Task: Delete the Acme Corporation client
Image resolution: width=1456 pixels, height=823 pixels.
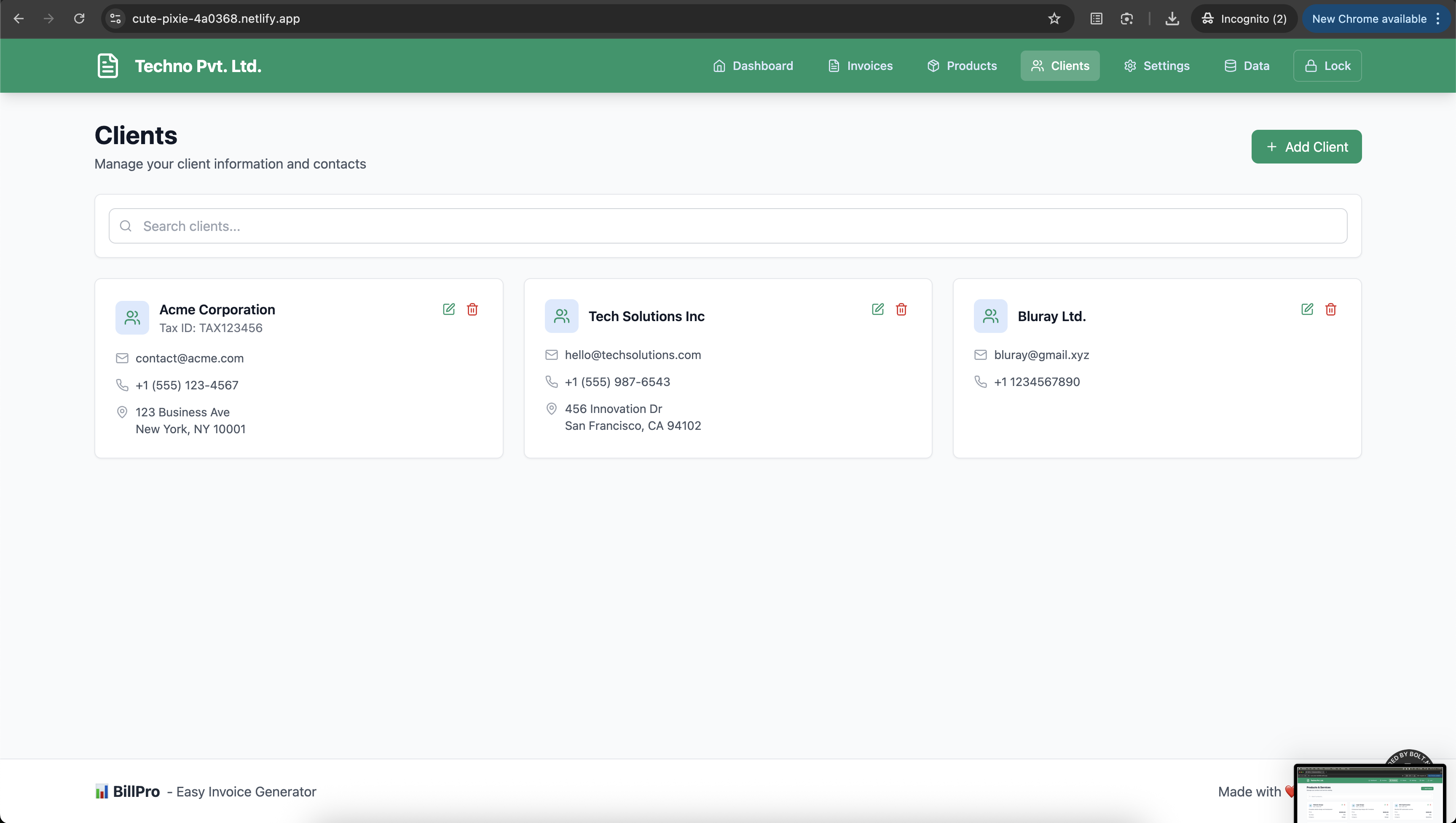Action: click(472, 309)
